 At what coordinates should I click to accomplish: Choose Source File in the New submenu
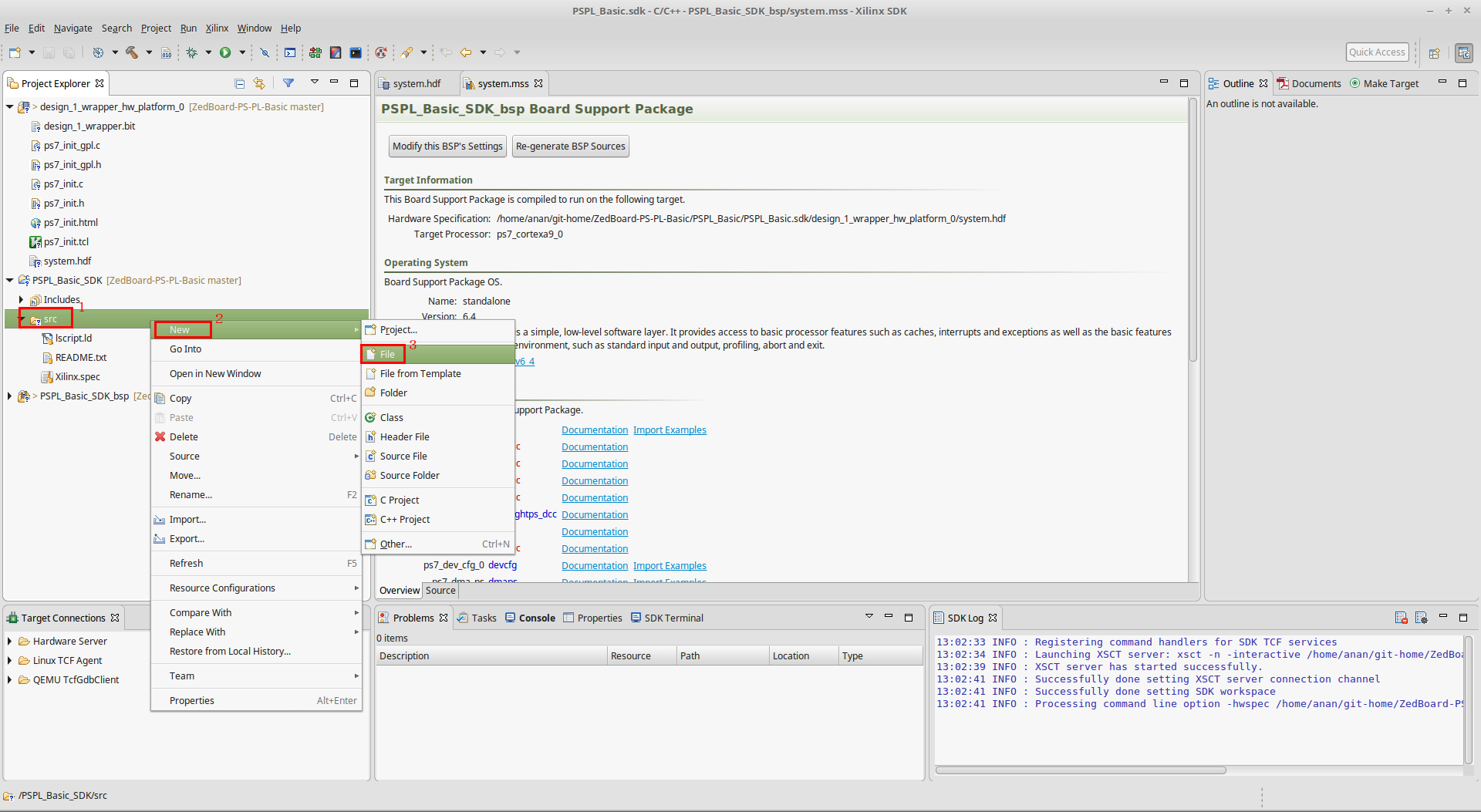tap(438, 456)
